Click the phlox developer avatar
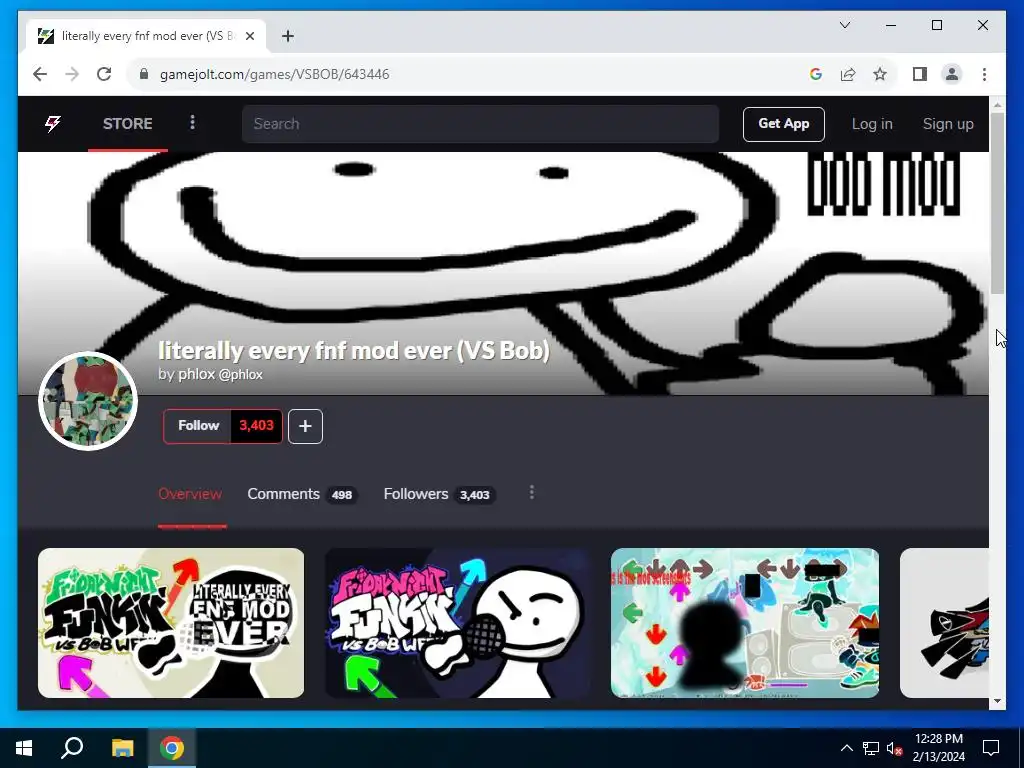Viewport: 1024px width, 768px height. click(88, 401)
